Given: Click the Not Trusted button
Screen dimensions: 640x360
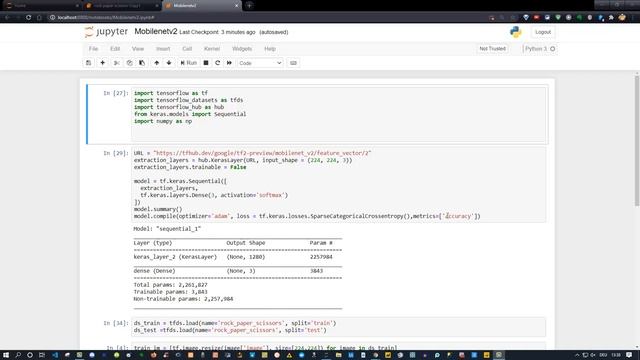Looking at the screenshot, I should pos(492,49).
